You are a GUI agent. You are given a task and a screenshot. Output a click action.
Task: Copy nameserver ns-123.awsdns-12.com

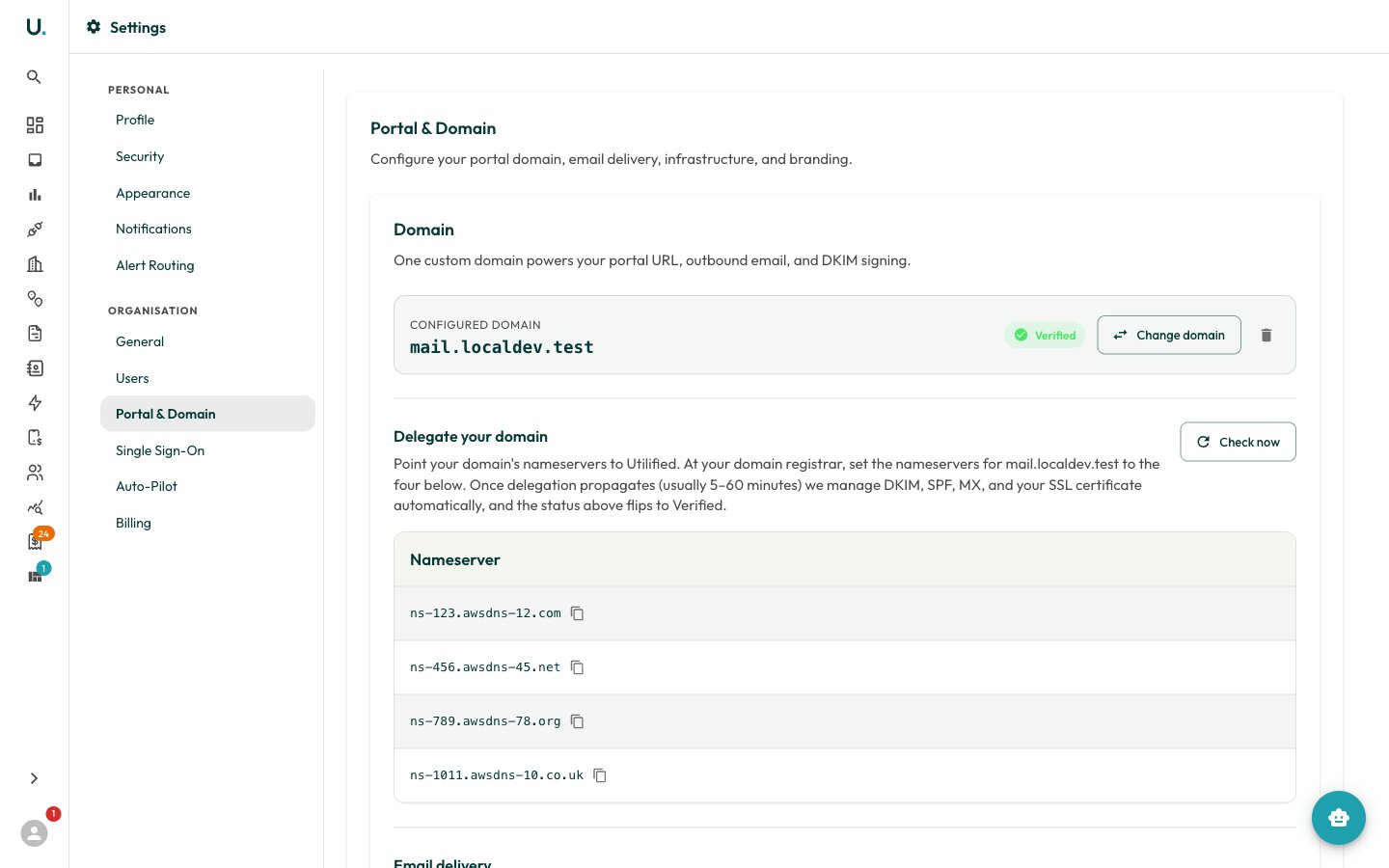pos(577,613)
